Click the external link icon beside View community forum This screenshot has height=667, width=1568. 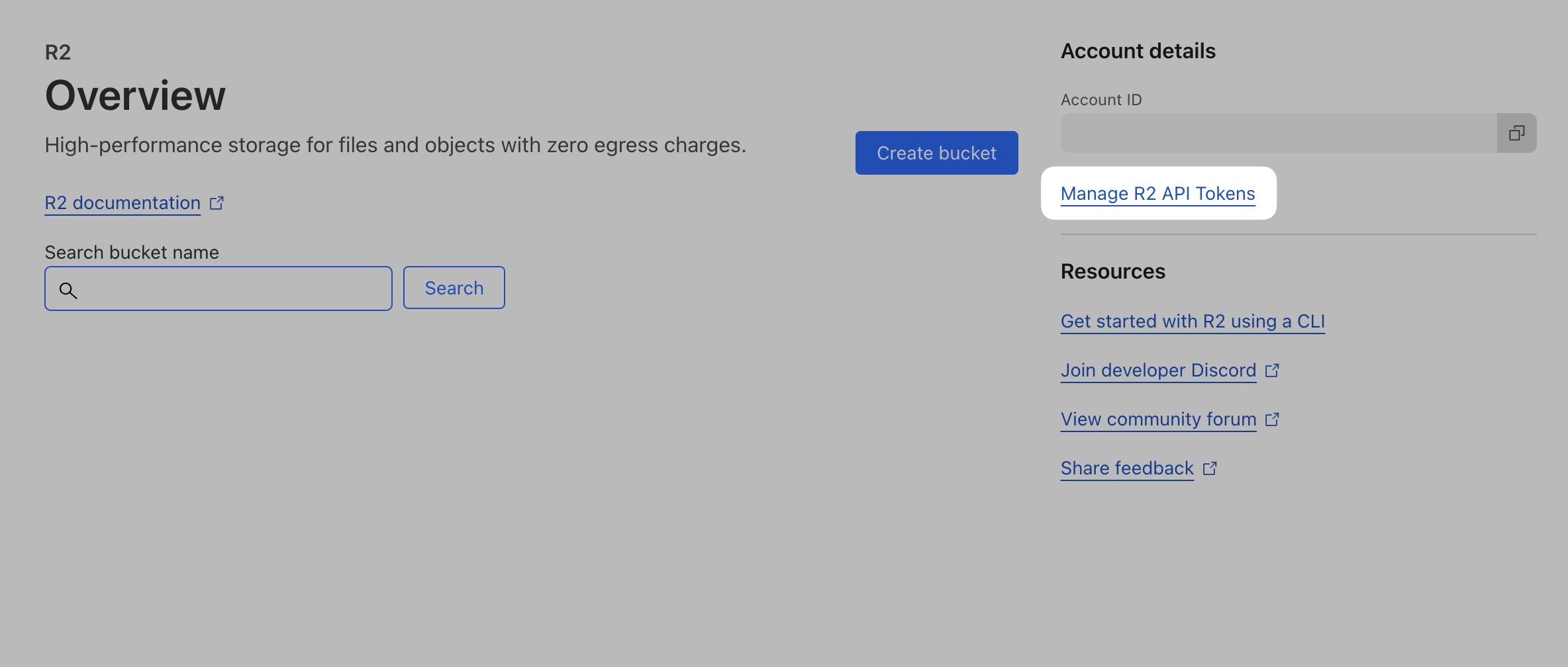[1273, 419]
